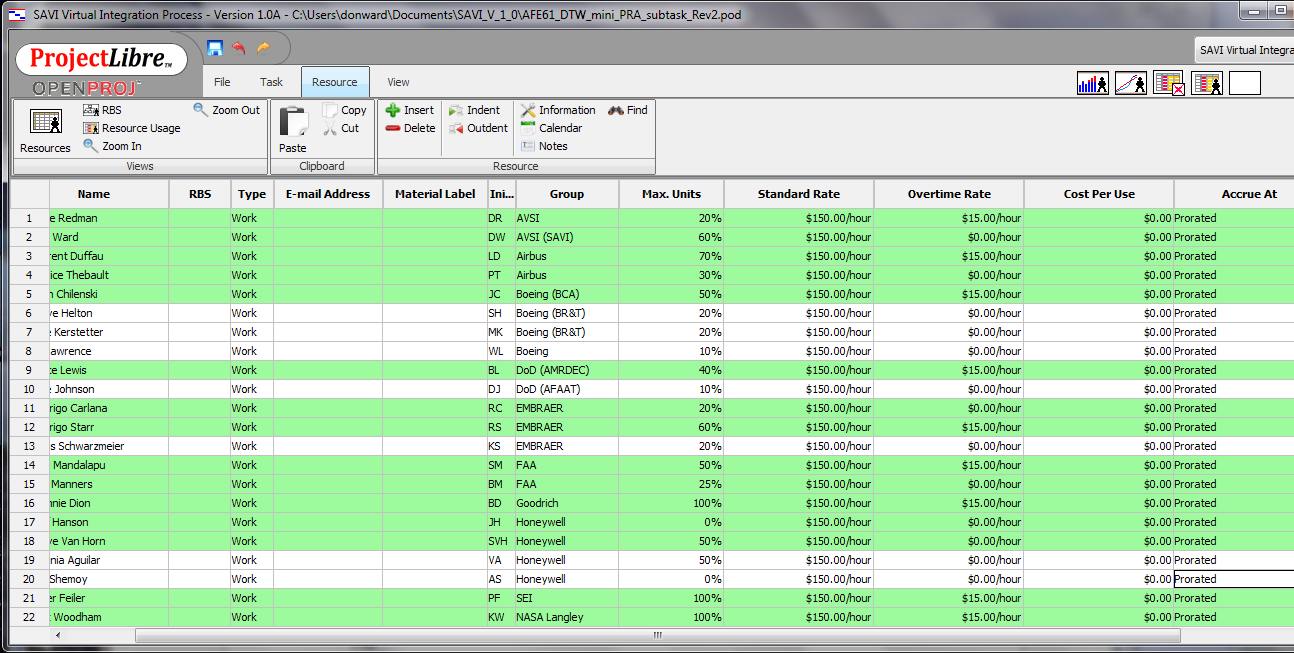Click the horizontal scrollbar thumb
The image size is (1294, 653).
click(656, 635)
